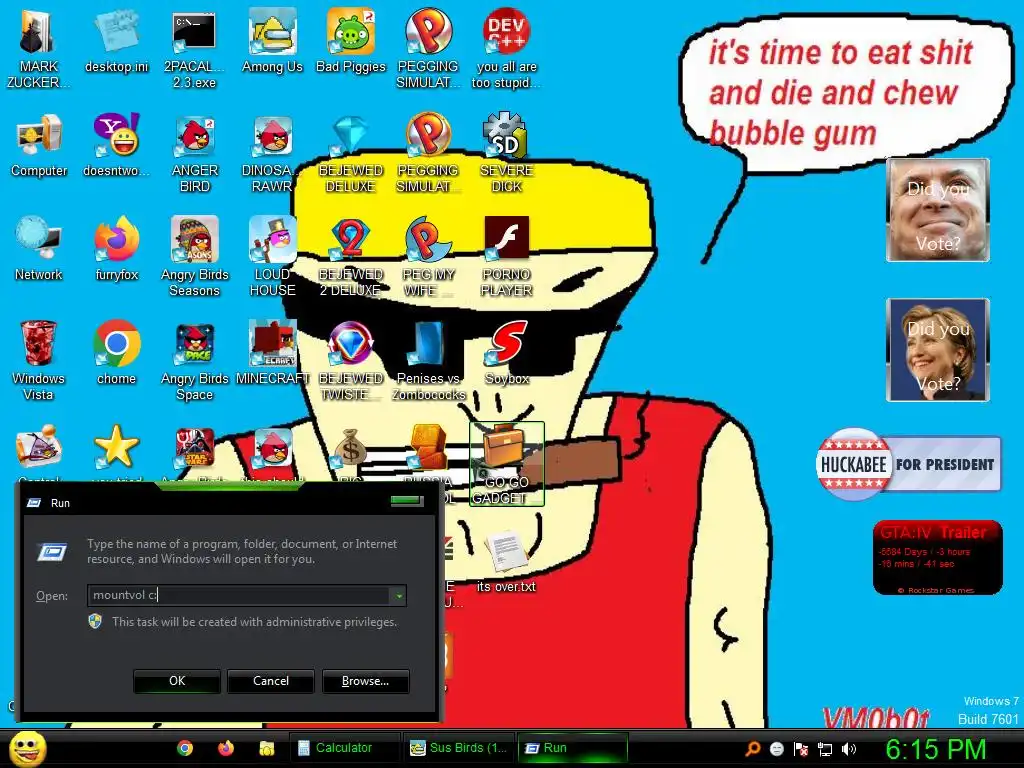The height and width of the screenshot is (768, 1024).
Task: Click the Open text field in Run
Action: pyautogui.click(x=239, y=595)
